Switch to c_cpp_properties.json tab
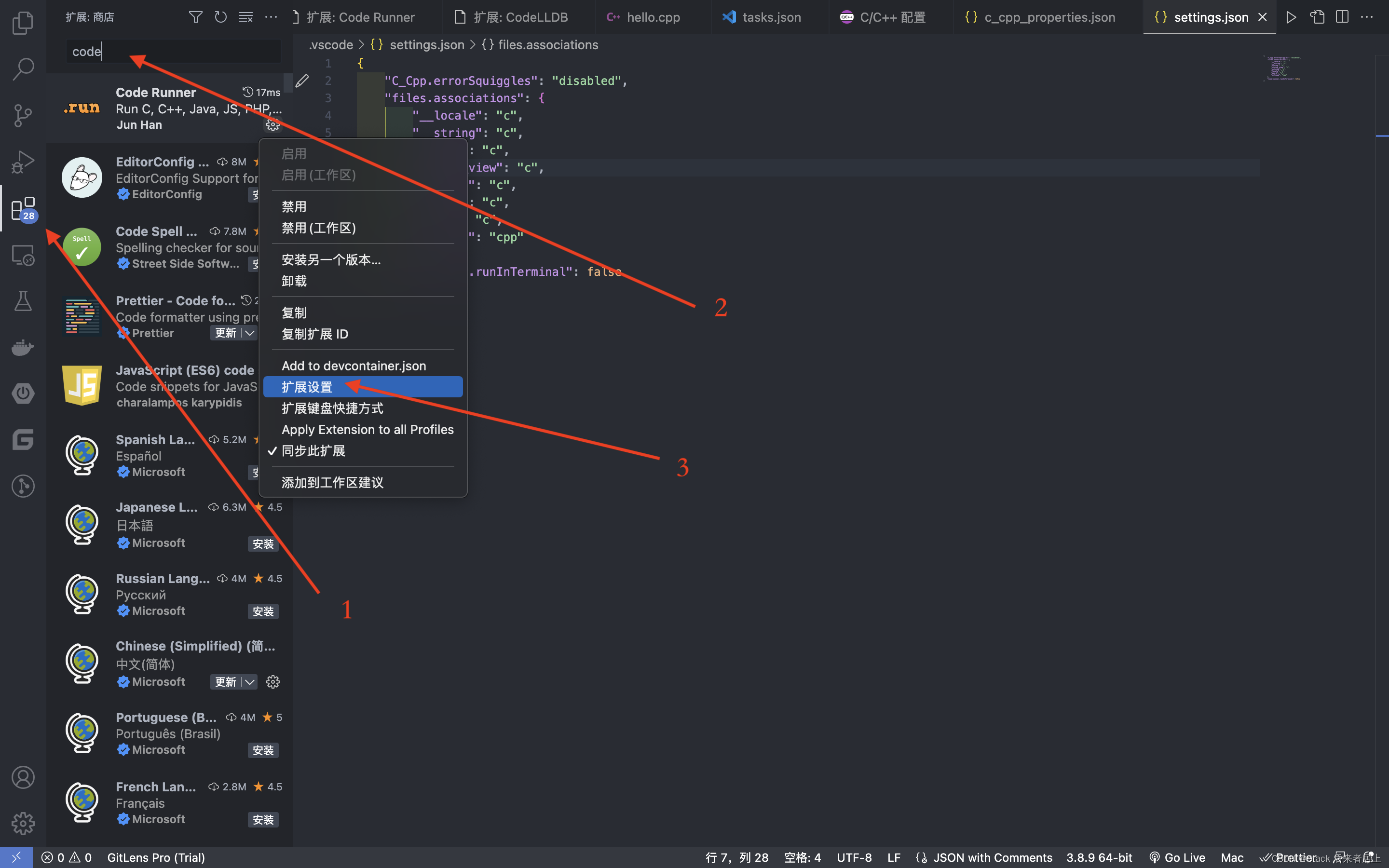 (1048, 17)
